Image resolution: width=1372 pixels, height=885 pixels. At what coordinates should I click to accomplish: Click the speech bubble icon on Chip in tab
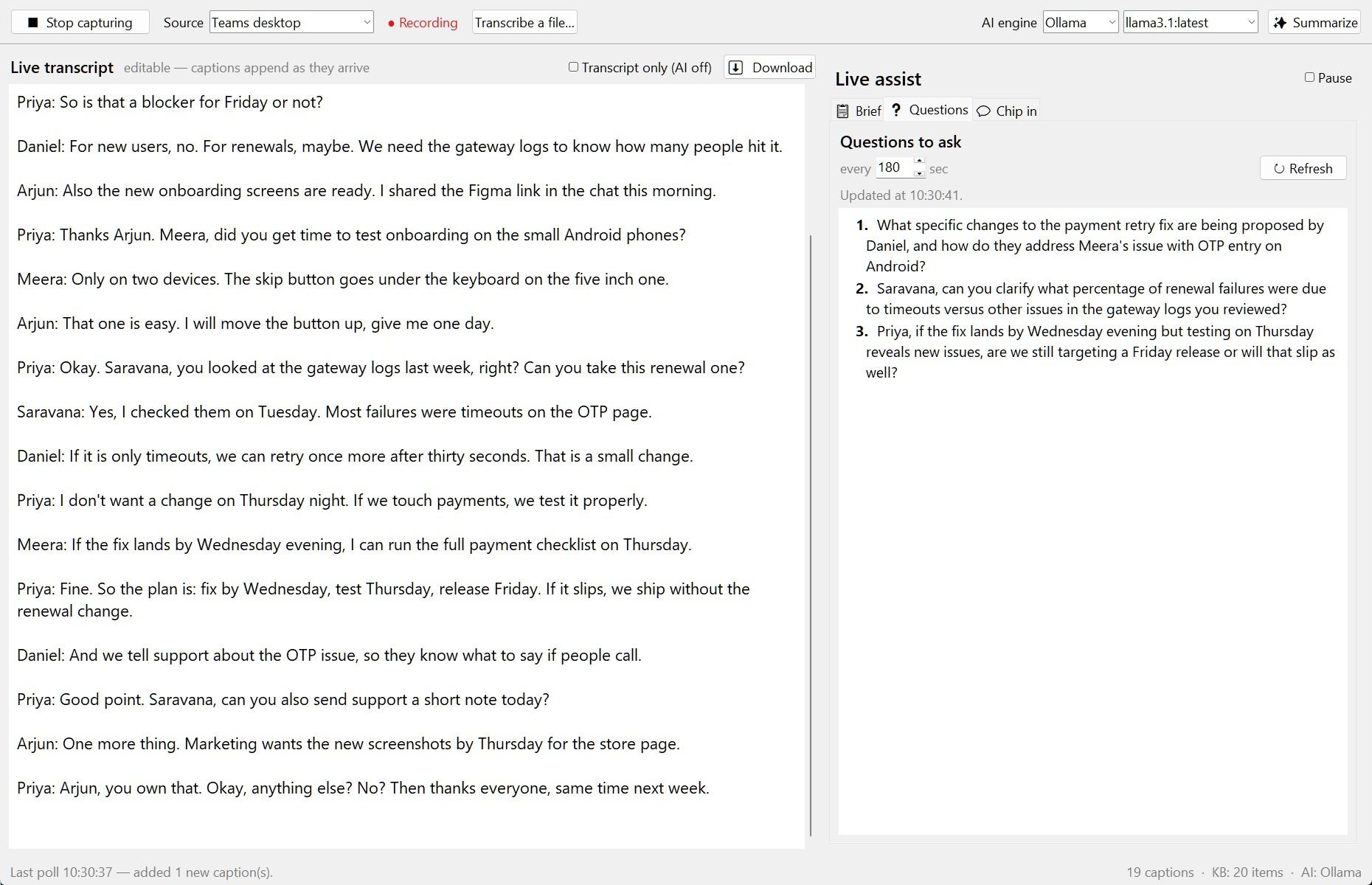pyautogui.click(x=983, y=111)
